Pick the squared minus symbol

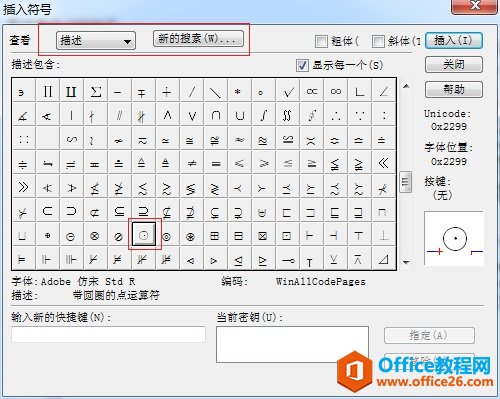tap(239, 236)
